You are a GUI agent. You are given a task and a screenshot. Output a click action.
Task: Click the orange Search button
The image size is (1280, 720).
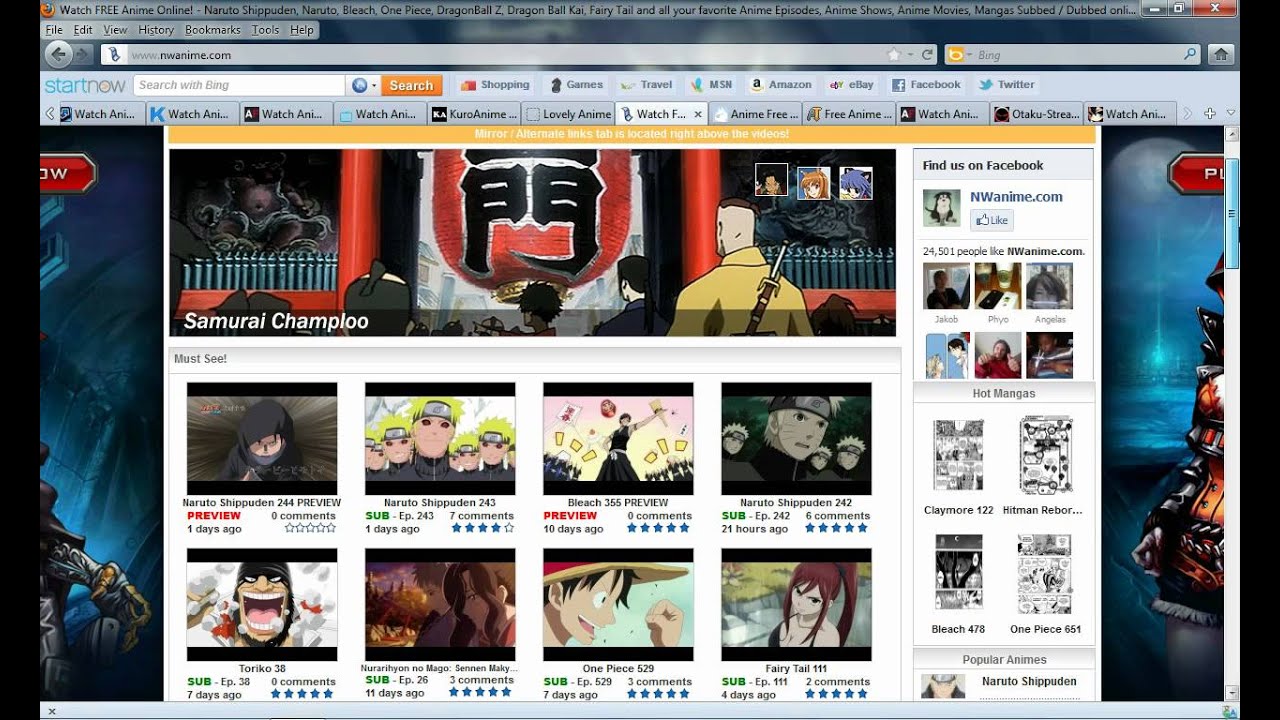(x=411, y=85)
